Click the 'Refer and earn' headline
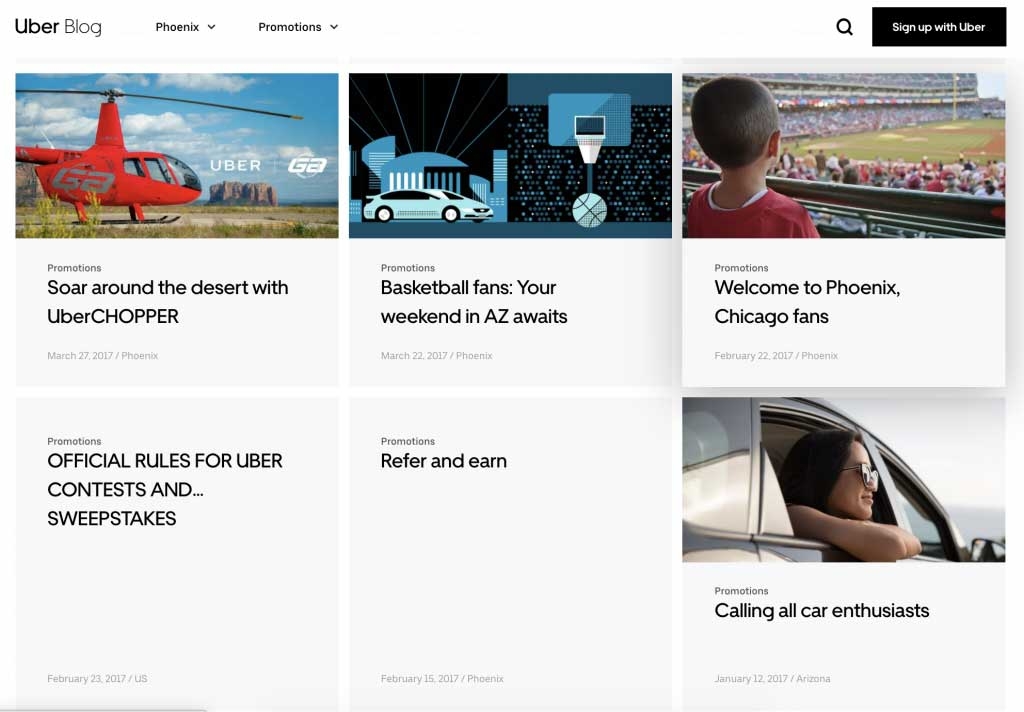 pos(443,461)
